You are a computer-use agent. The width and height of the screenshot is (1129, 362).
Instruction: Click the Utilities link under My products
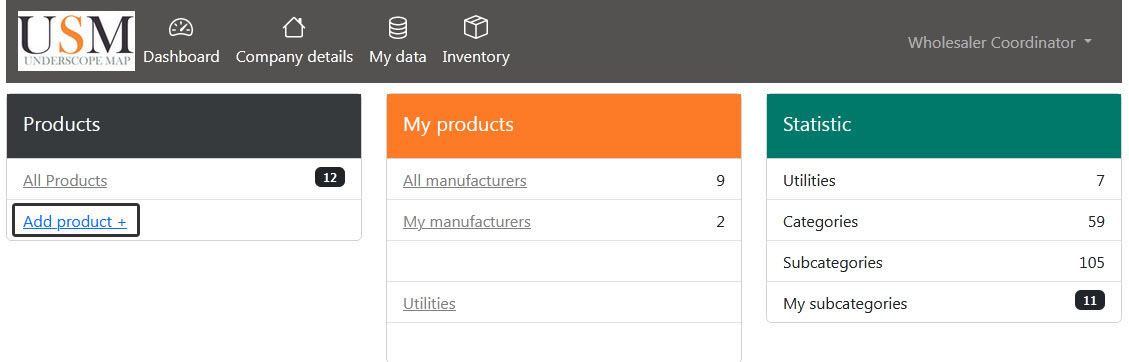(x=429, y=304)
